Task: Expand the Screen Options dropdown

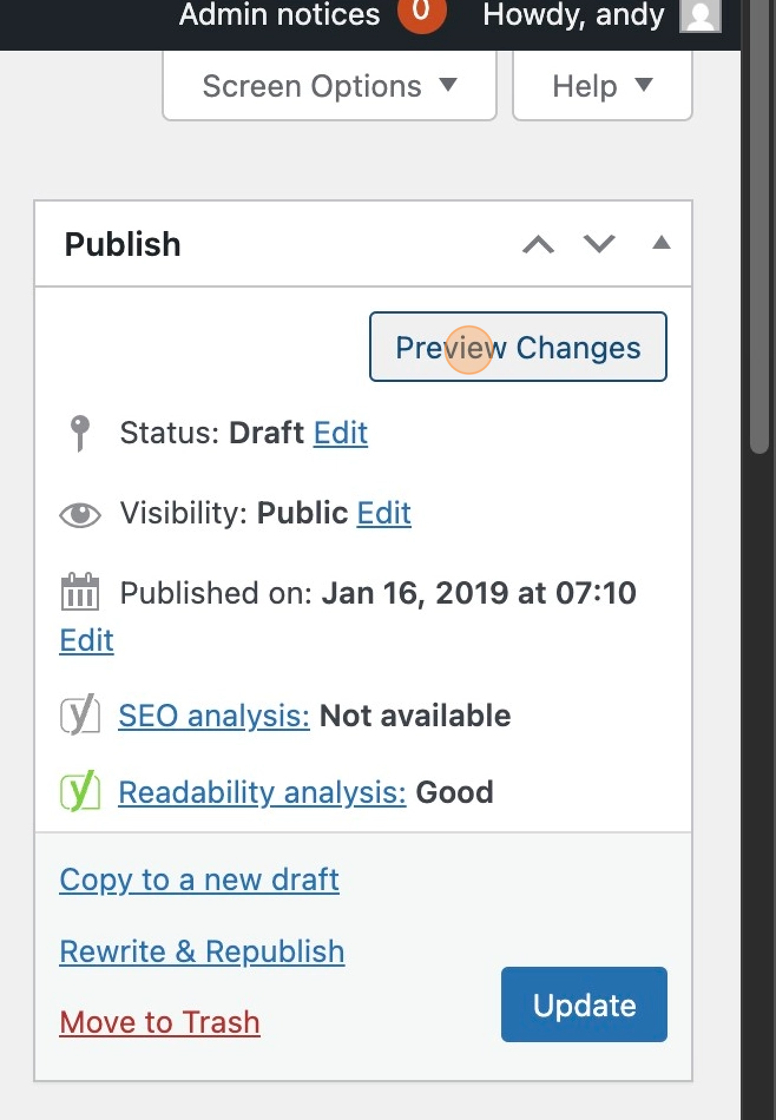Action: [x=329, y=86]
